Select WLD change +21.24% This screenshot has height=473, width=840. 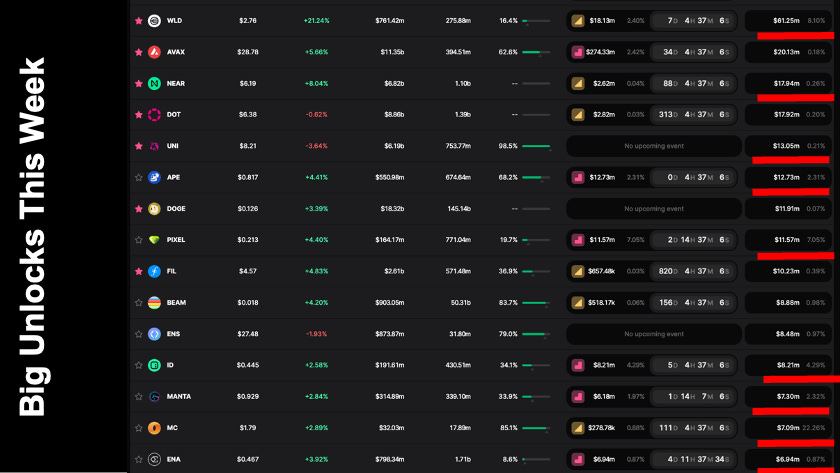(x=317, y=21)
